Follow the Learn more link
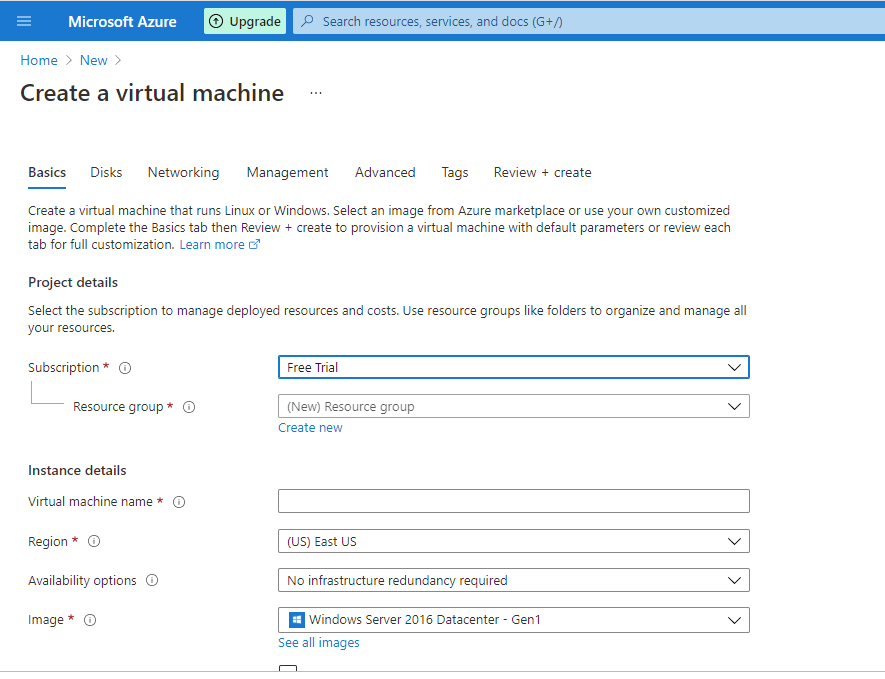This screenshot has height=679, width=885. pos(212,244)
